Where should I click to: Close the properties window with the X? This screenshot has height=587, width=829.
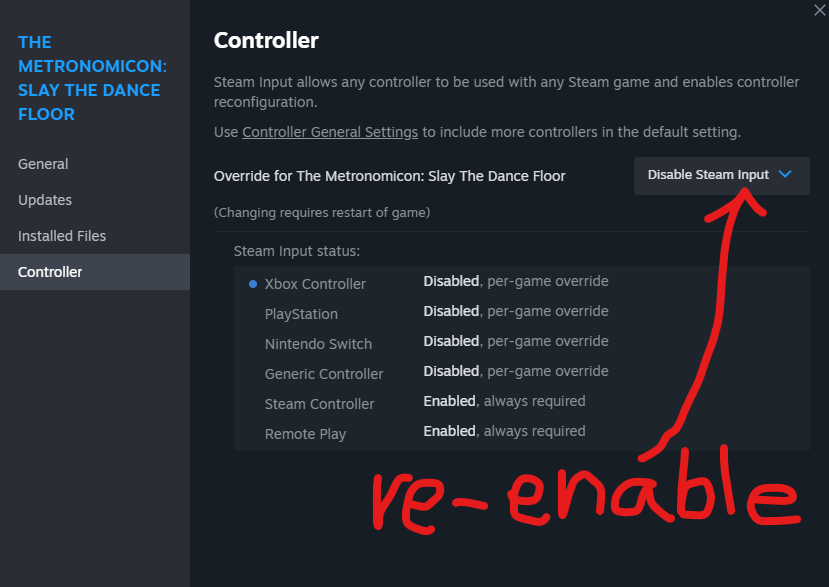[x=820, y=8]
